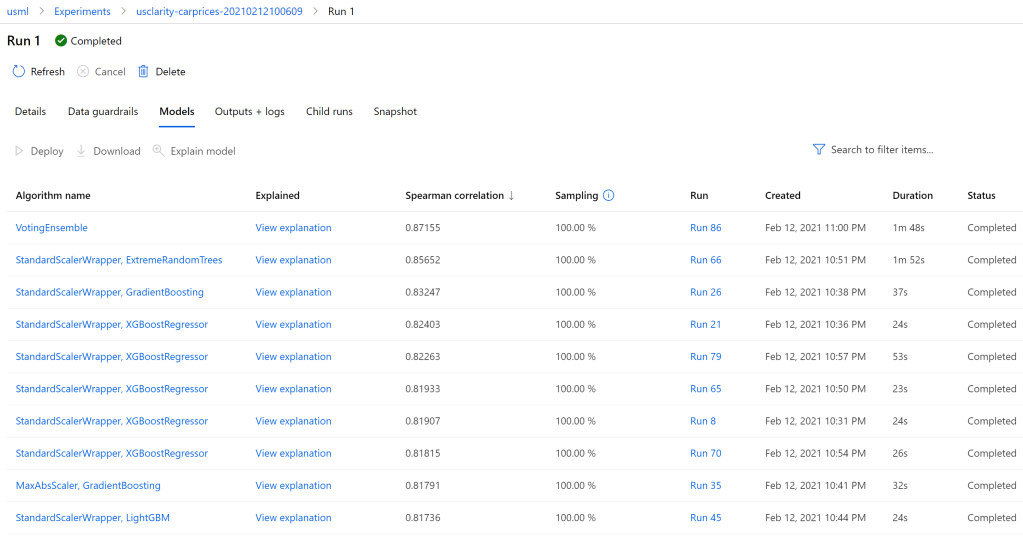Image resolution: width=1023 pixels, height=544 pixels.
Task: Select the Data guardrails tab
Action: coord(103,112)
